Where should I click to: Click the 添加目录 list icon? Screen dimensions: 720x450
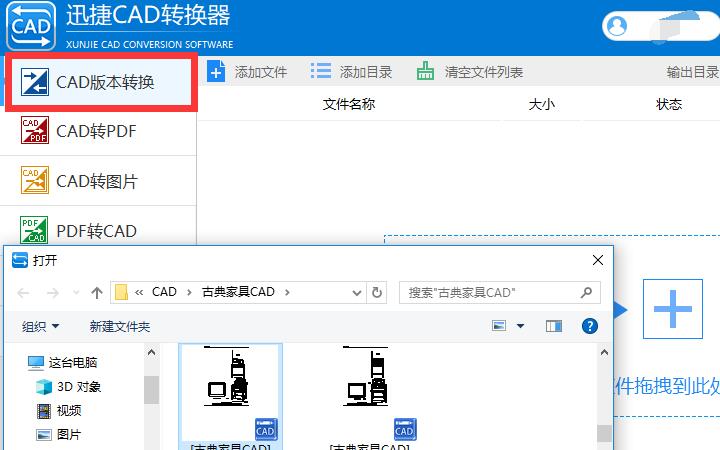point(321,71)
